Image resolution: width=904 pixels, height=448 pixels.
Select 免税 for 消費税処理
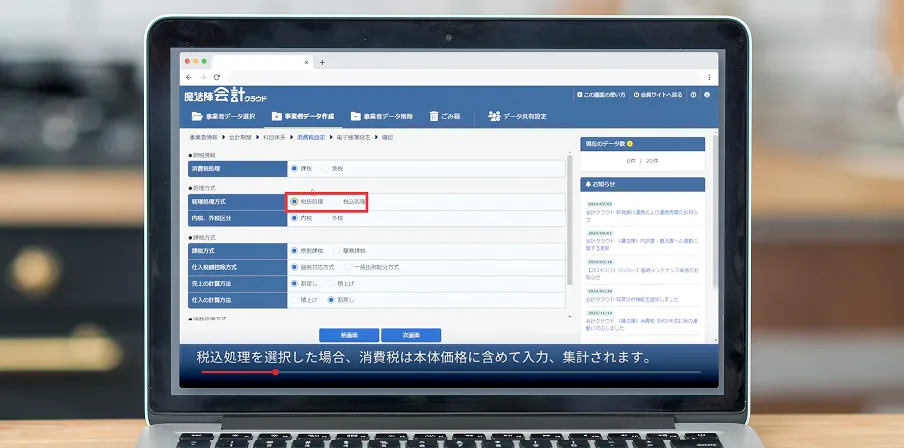point(326,169)
